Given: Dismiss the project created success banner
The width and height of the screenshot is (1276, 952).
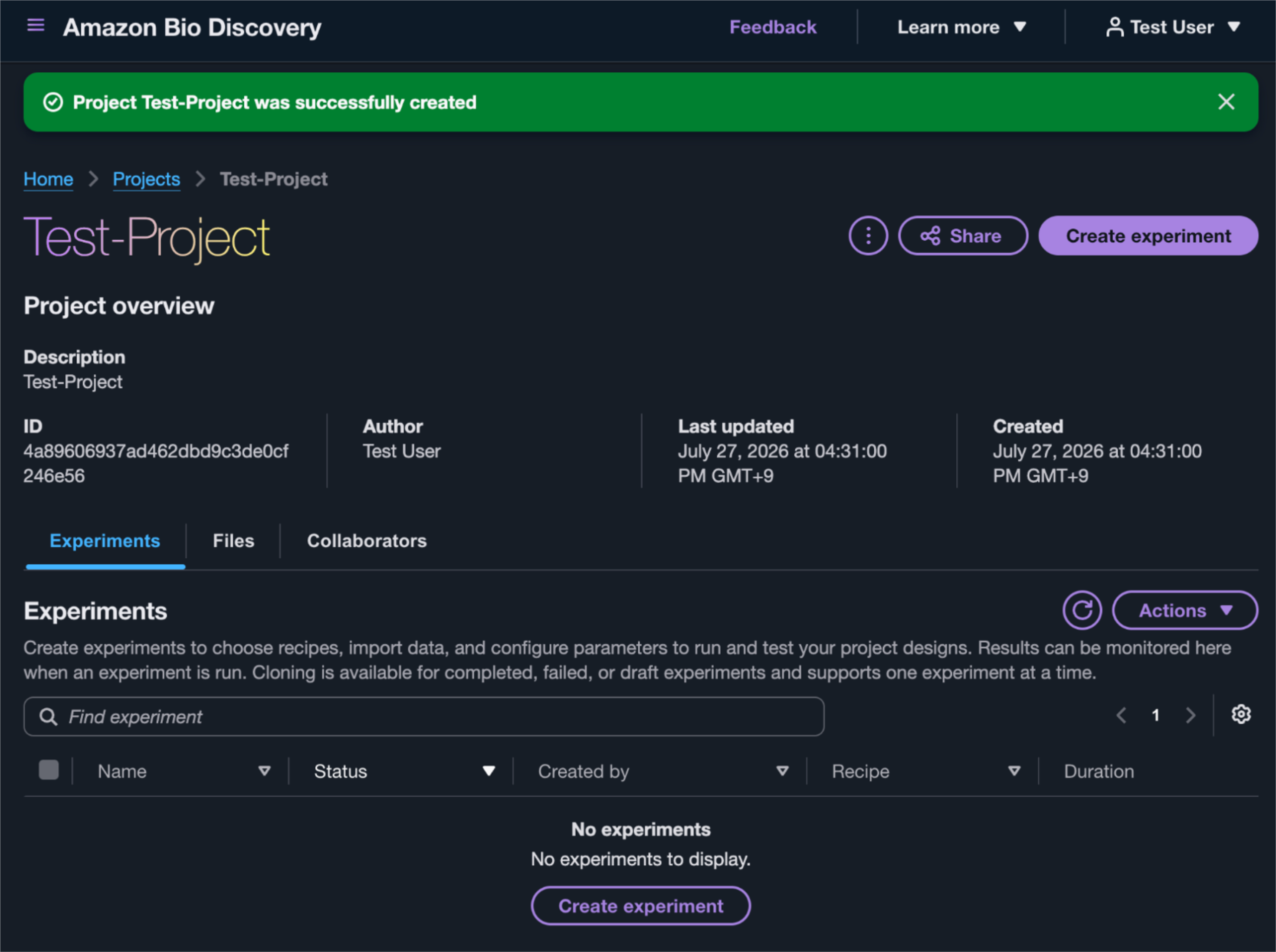Looking at the screenshot, I should tap(1226, 102).
